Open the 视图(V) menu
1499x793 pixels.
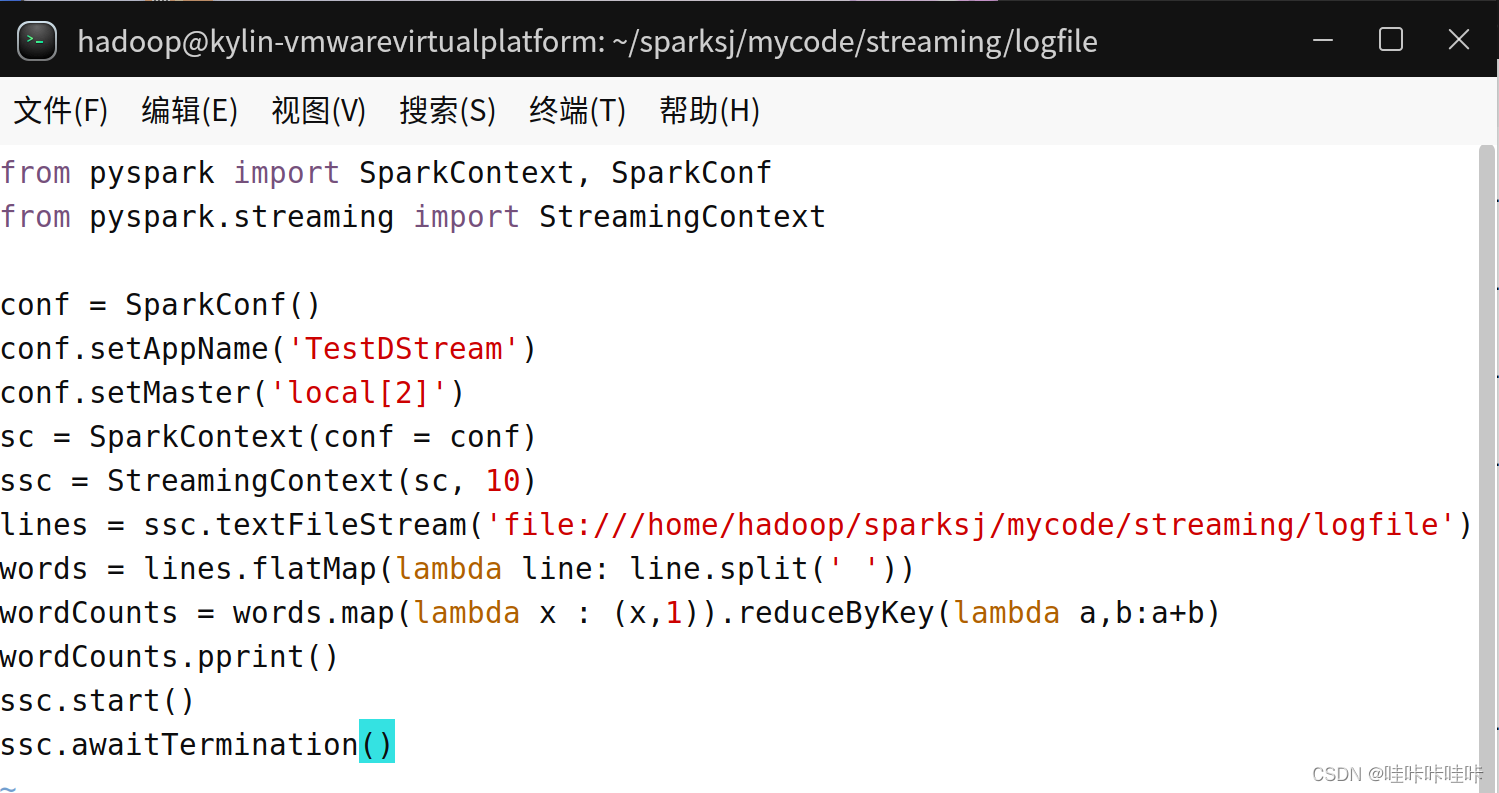(318, 111)
